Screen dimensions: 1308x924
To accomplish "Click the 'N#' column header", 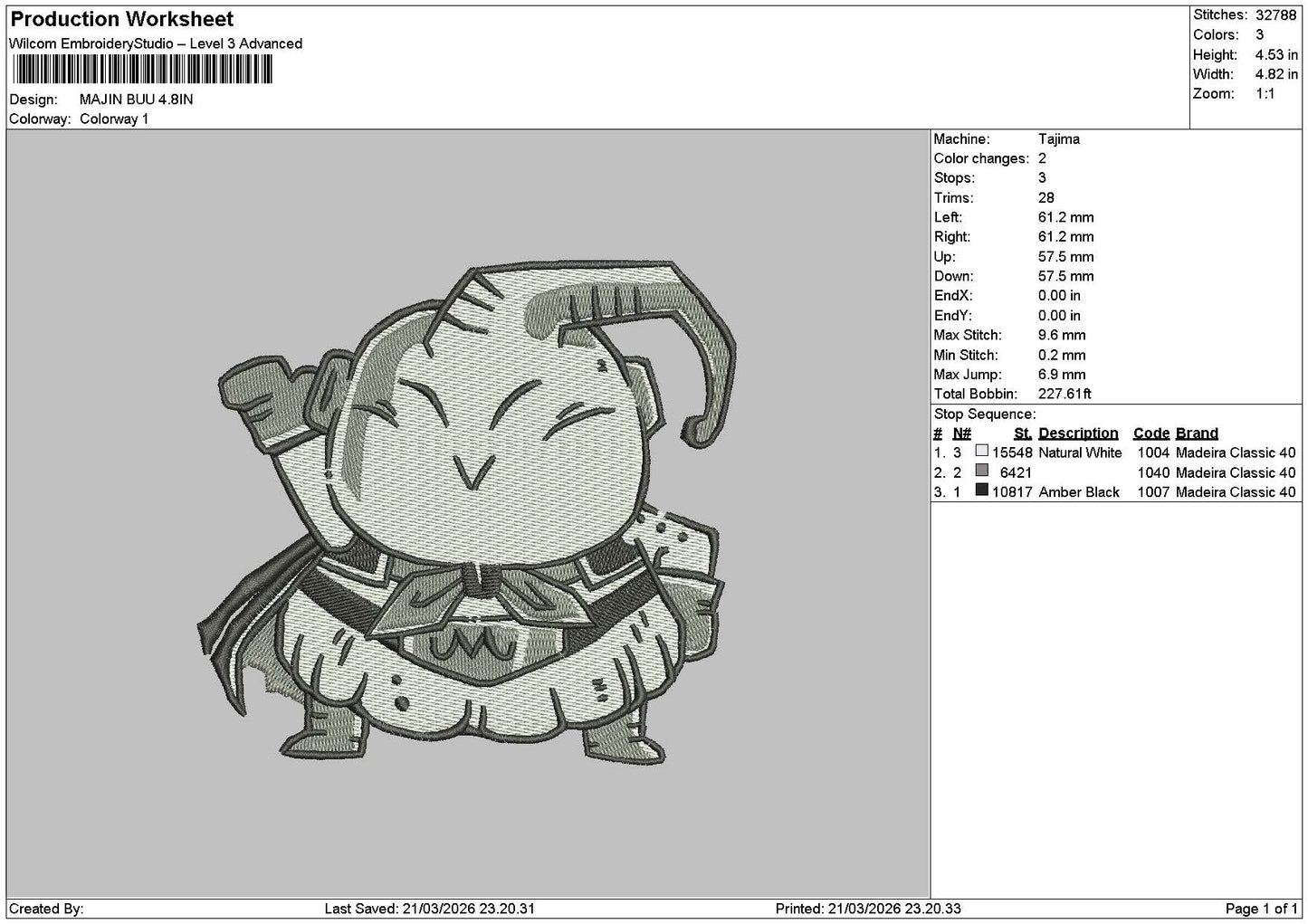I will (961, 433).
